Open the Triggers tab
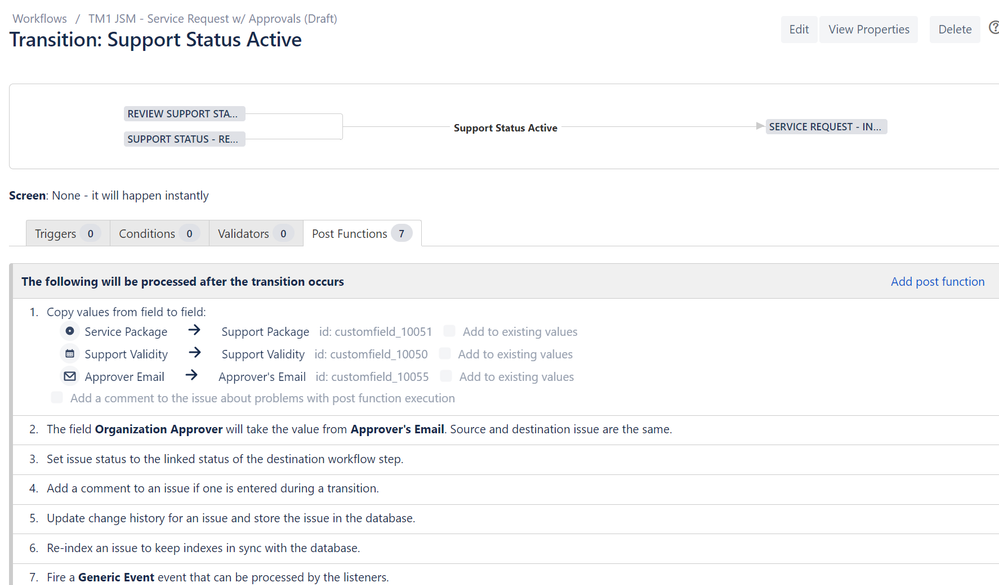Screen dimensions: 999x585 [68, 233]
